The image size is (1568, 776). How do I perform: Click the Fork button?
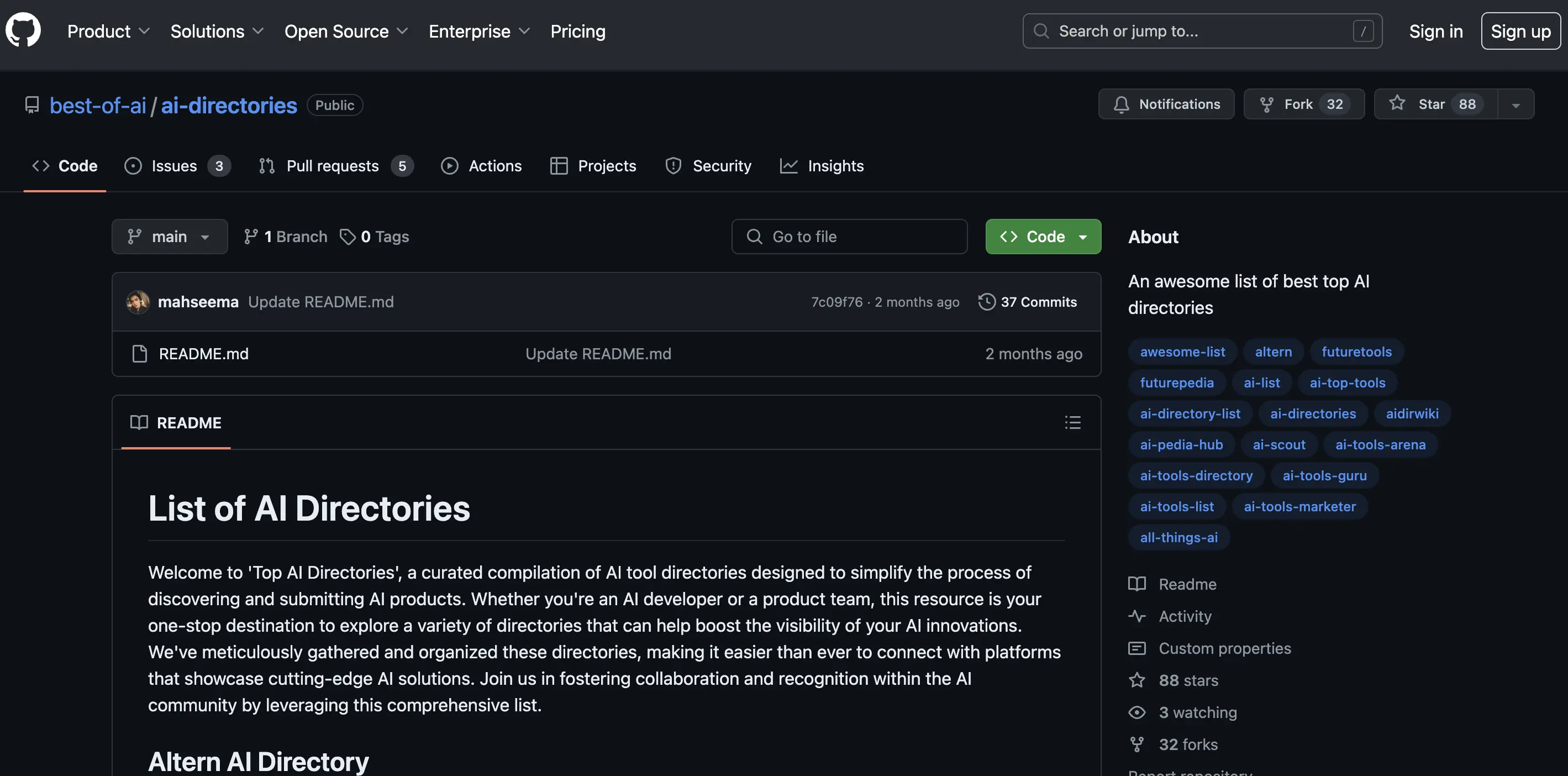[1304, 104]
